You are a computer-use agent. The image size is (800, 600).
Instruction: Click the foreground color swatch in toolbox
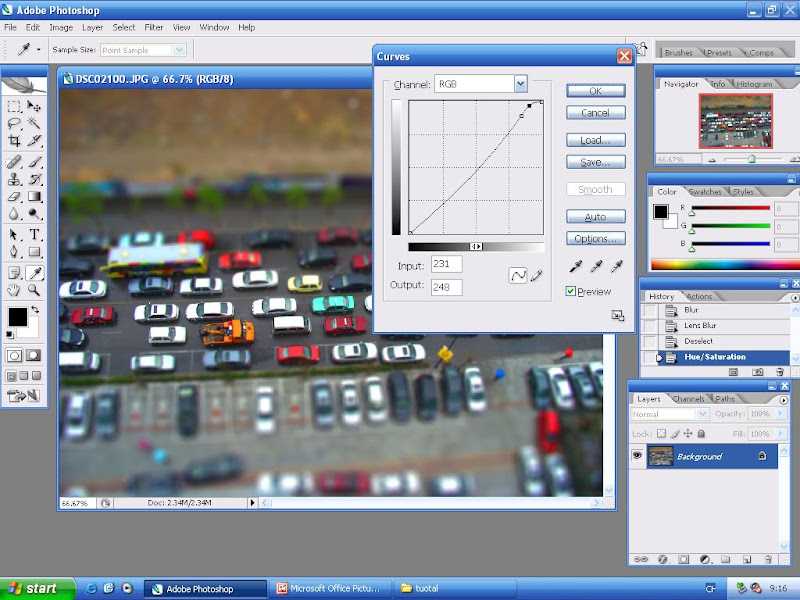tap(17, 318)
